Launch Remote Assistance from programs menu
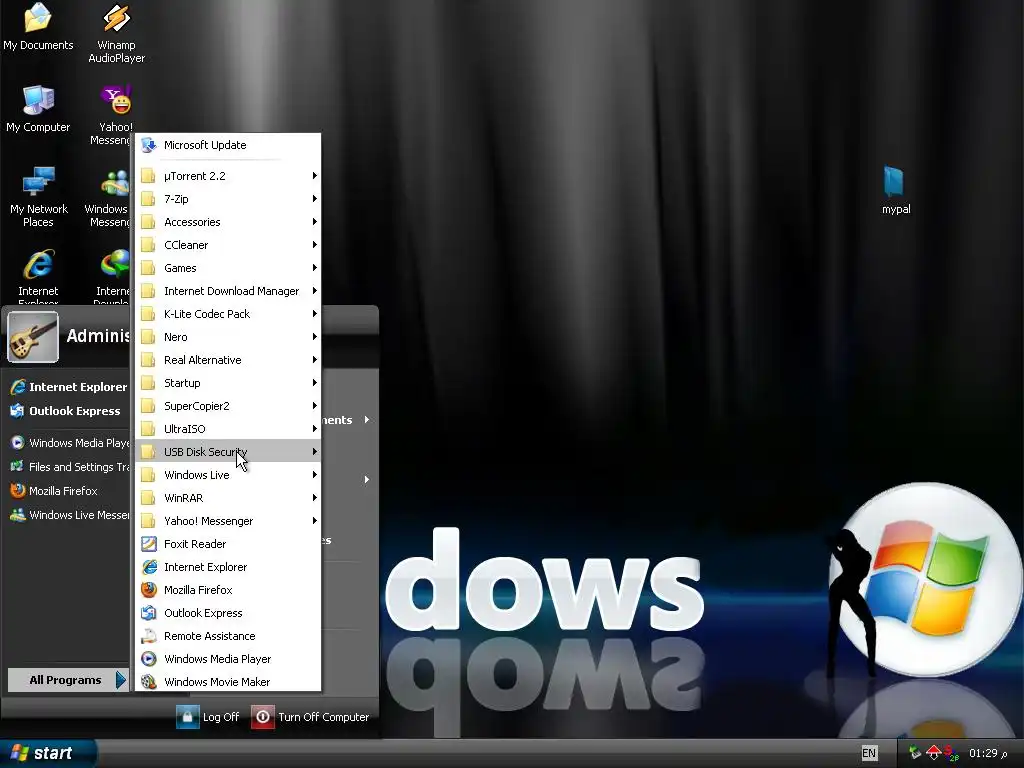This screenshot has width=1024, height=768. 228,636
